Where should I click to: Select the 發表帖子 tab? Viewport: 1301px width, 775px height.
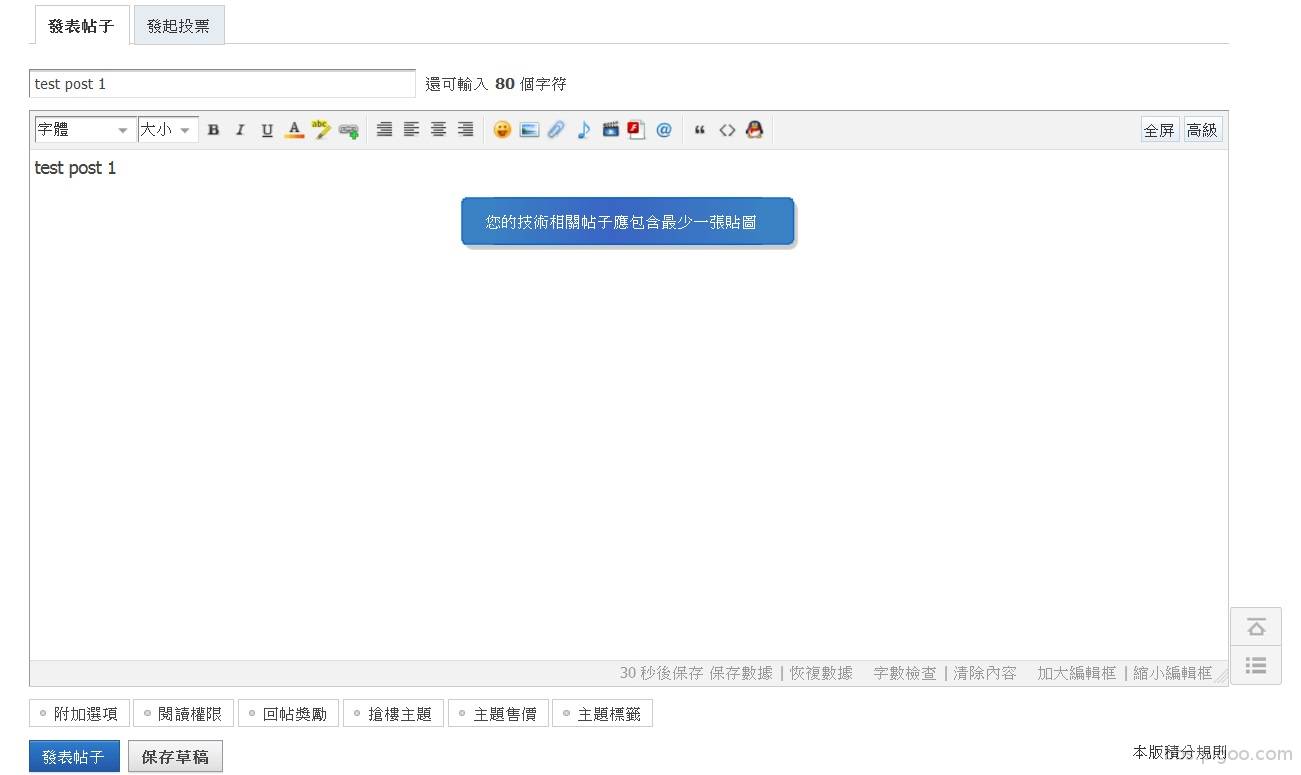click(81, 26)
